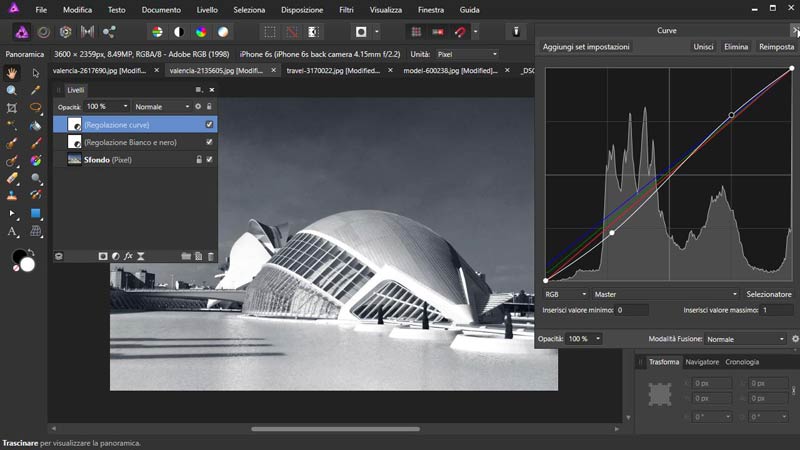This screenshot has height=450, width=800.
Task: Open the Curve Opacità 100 % dropdown
Action: [584, 339]
